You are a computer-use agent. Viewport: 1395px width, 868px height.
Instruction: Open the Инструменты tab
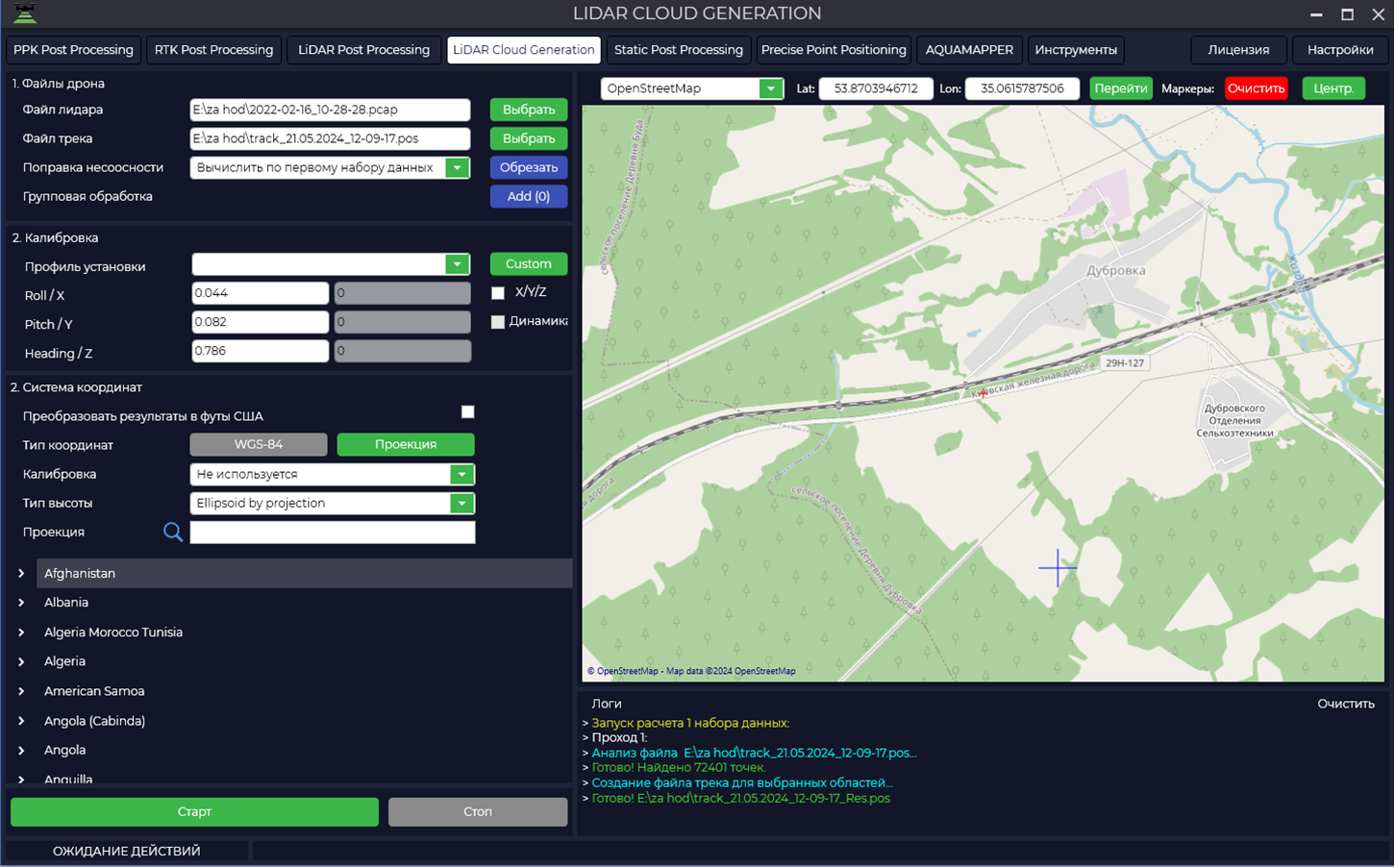1076,50
